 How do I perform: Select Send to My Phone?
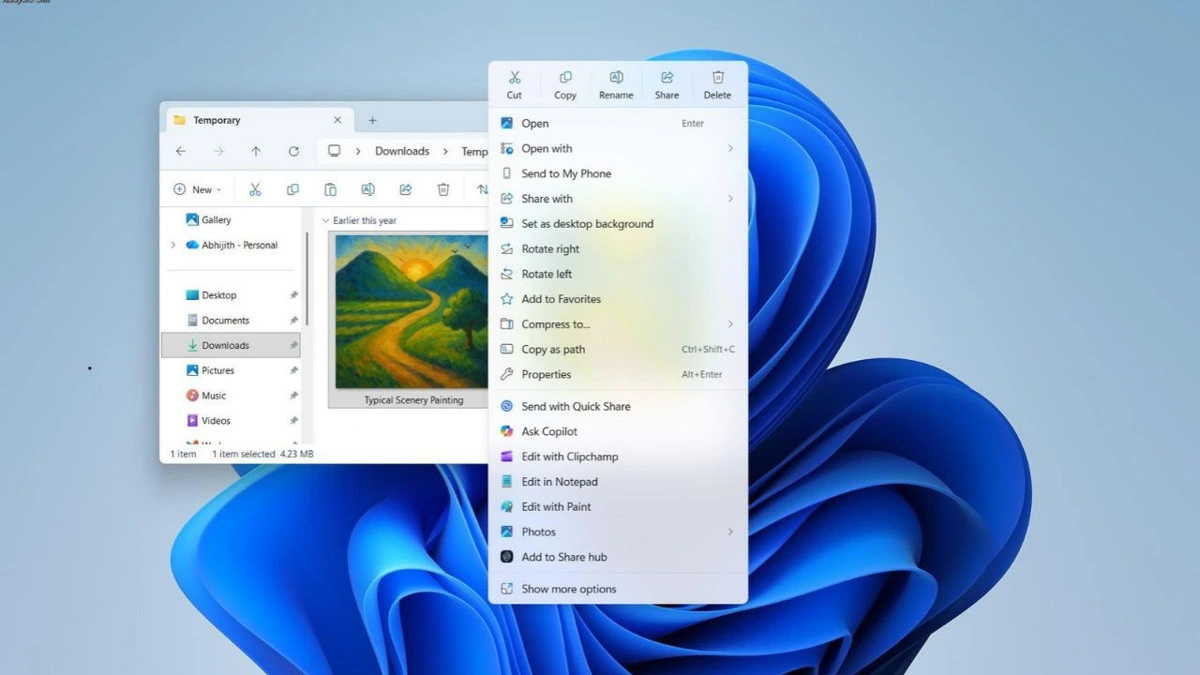click(618, 173)
